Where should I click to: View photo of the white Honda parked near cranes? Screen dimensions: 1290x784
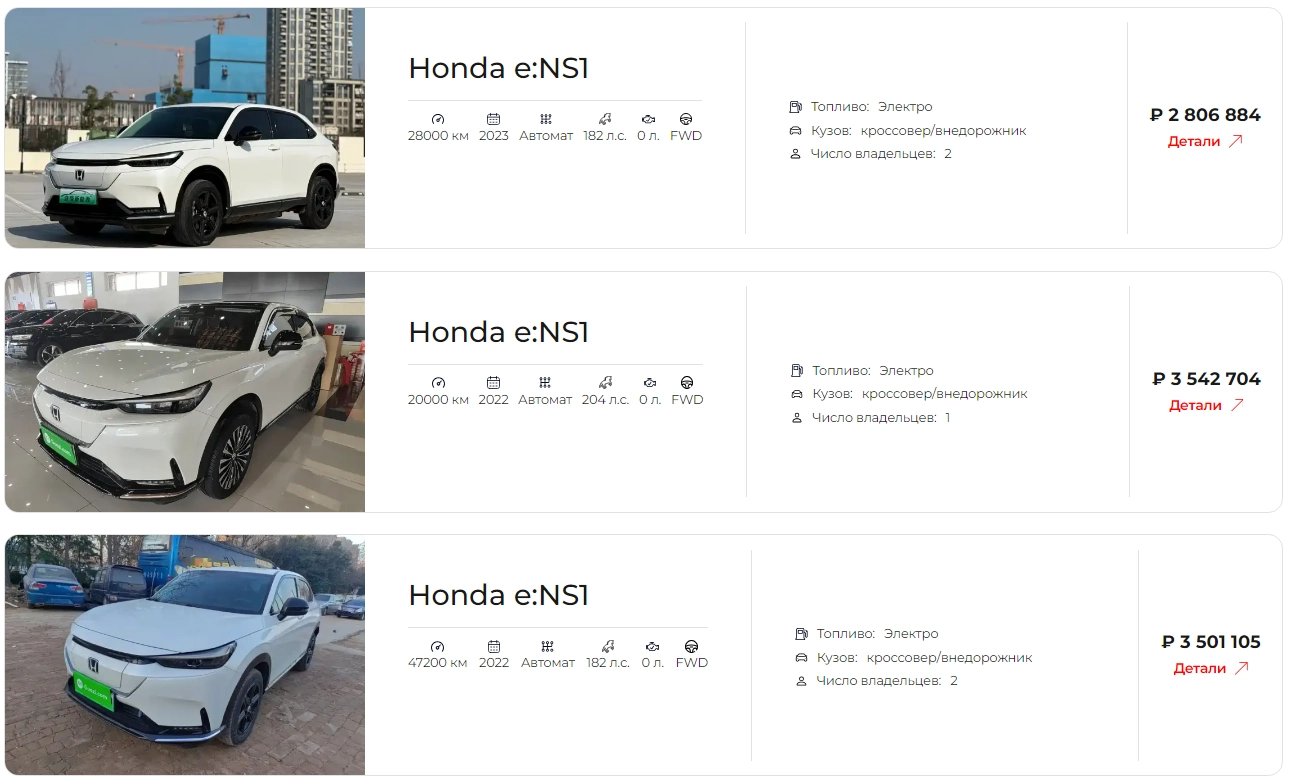pyautogui.click(x=185, y=128)
